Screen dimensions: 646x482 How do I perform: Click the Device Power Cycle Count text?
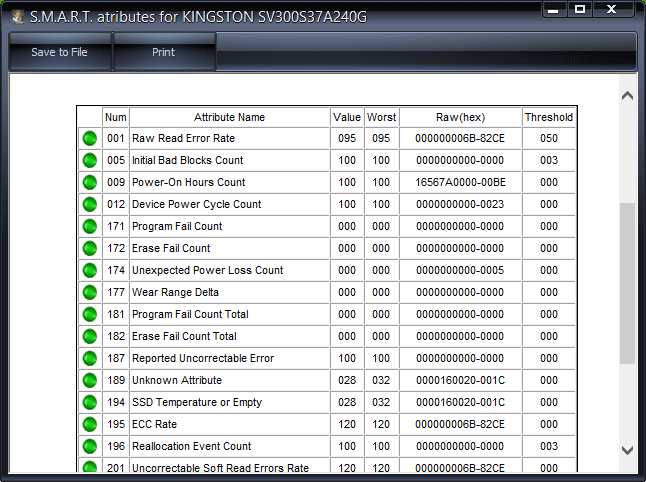point(197,204)
